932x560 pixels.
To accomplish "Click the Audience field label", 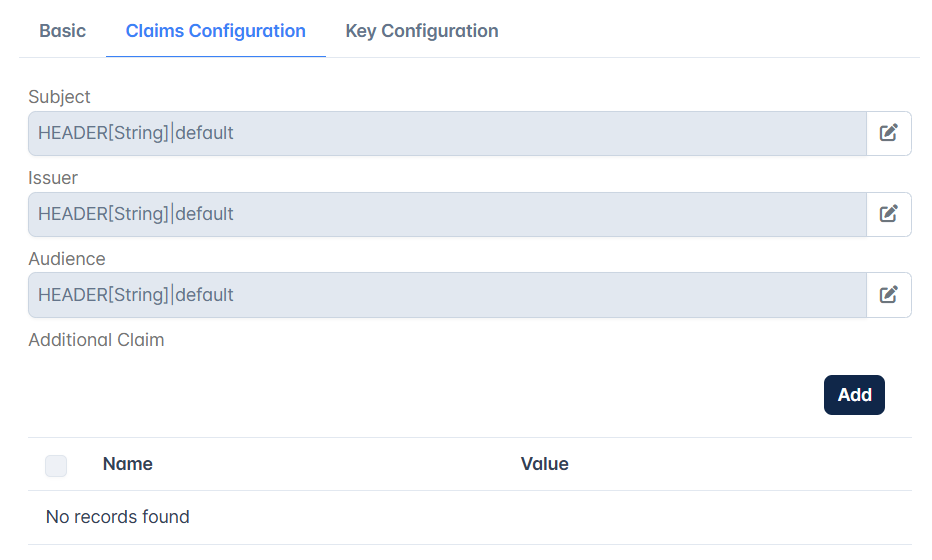I will [x=67, y=259].
